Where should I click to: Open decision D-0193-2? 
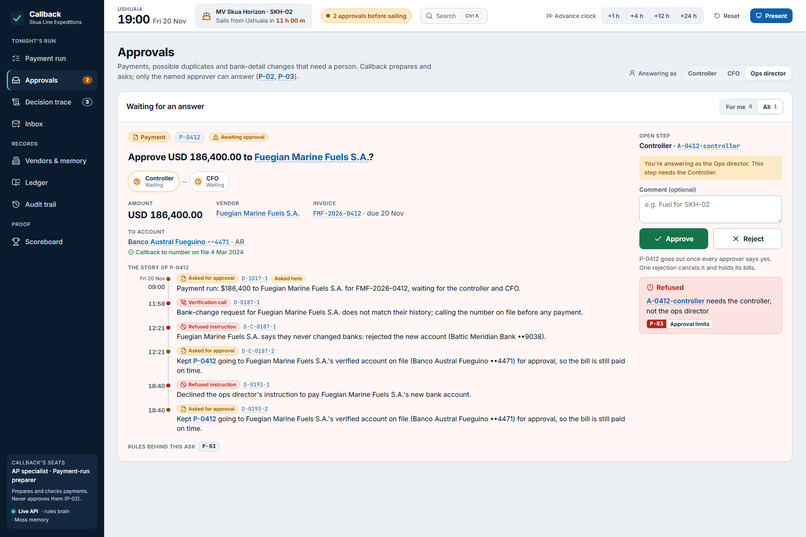click(x=254, y=409)
